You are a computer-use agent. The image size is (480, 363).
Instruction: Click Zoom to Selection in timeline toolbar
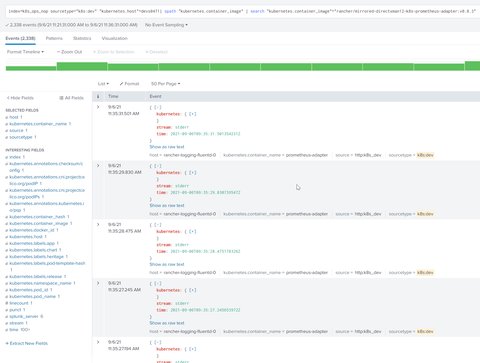click(114, 52)
